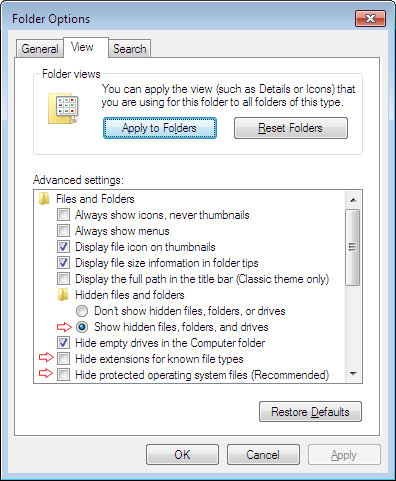Viewport: 396px width, 481px height.
Task: Select Don't show hidden files, folders, or drives
Action: tap(82, 311)
